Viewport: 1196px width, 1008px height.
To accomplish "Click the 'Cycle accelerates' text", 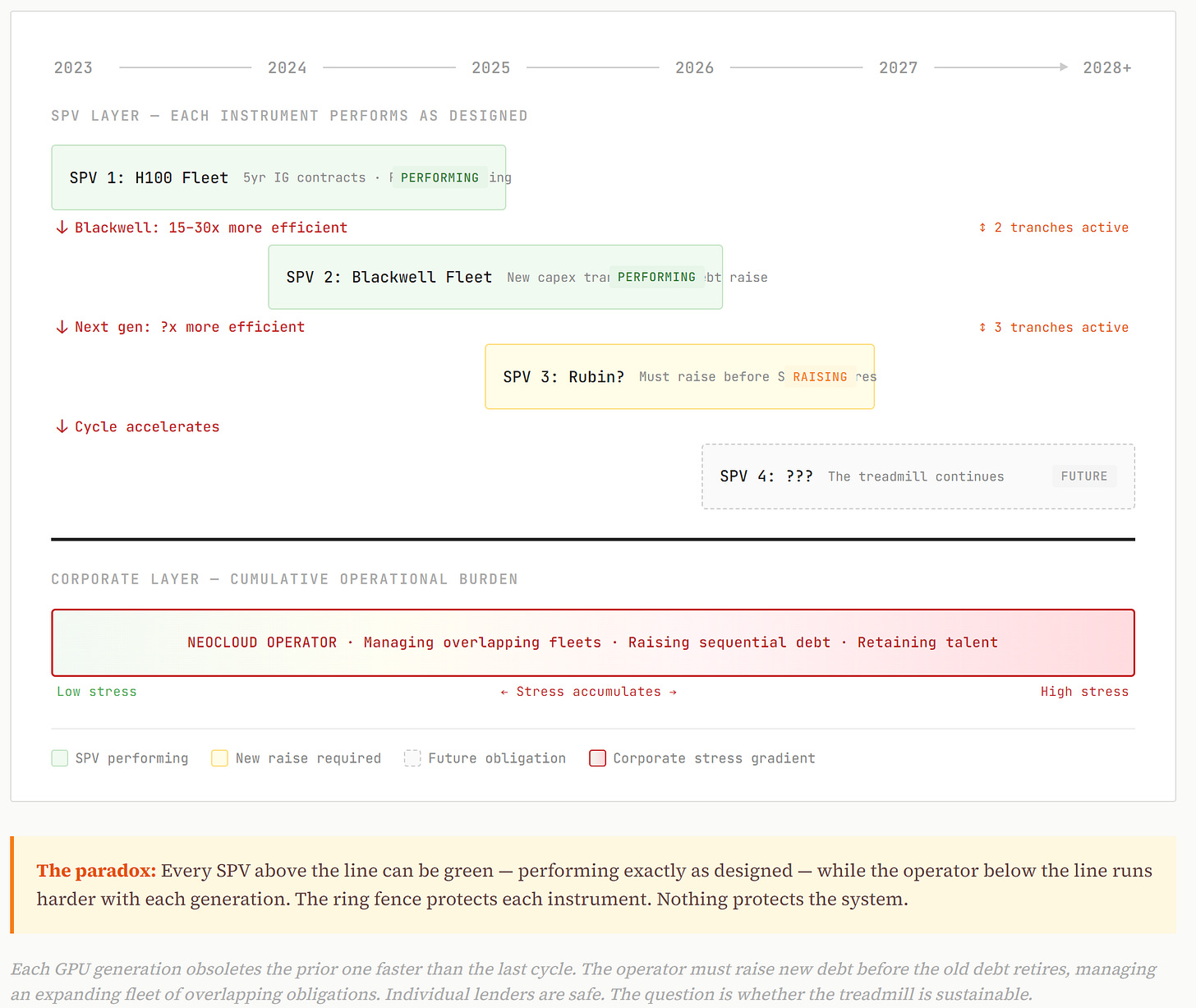I will tap(147, 426).
